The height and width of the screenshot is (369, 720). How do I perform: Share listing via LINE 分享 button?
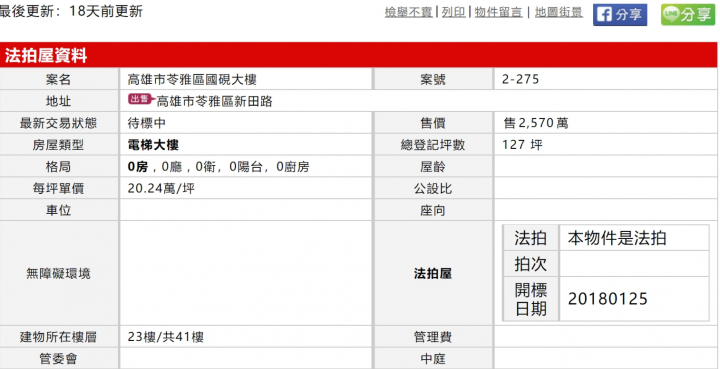[x=688, y=15]
